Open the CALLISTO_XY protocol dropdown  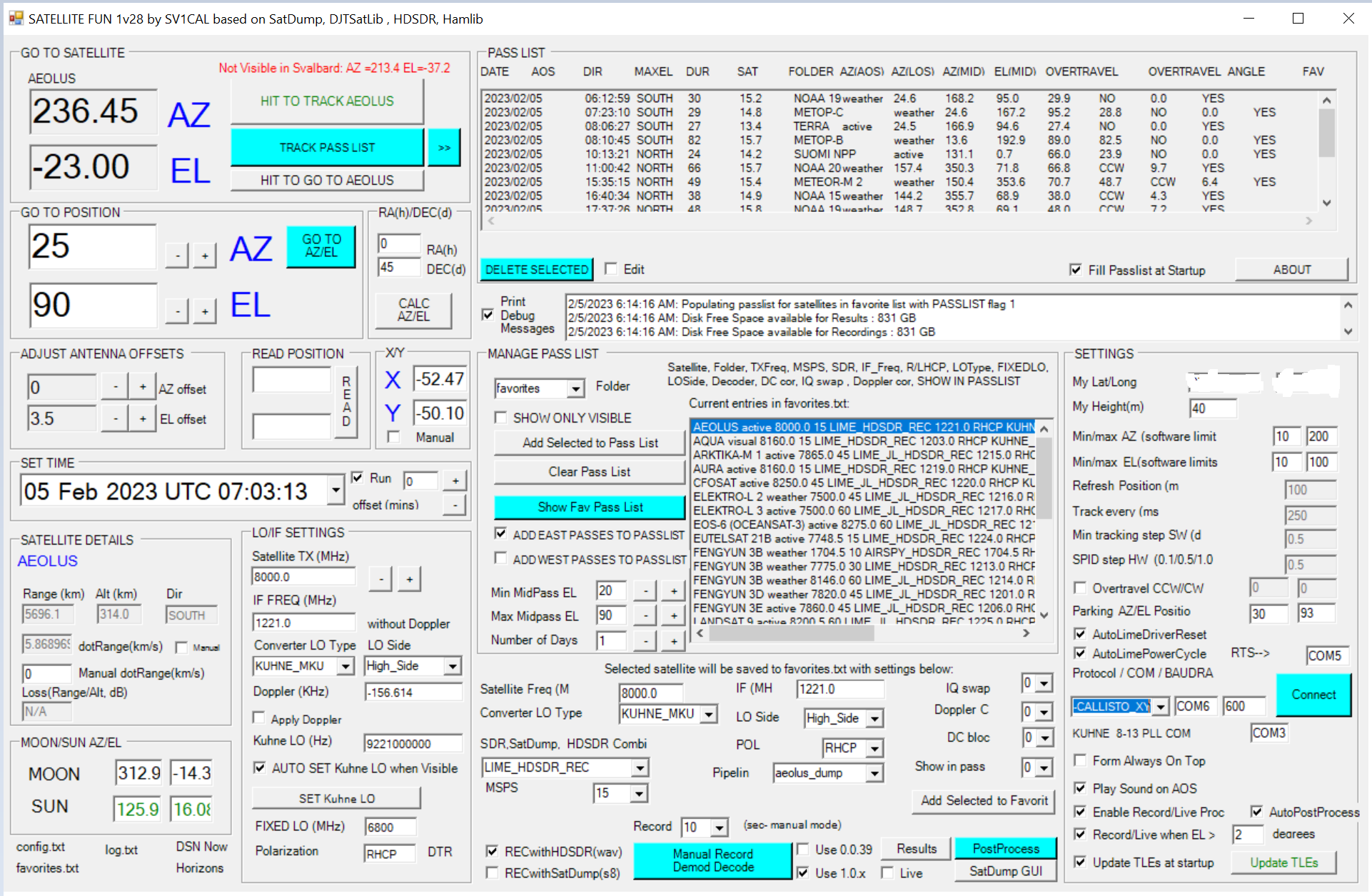click(x=1161, y=707)
